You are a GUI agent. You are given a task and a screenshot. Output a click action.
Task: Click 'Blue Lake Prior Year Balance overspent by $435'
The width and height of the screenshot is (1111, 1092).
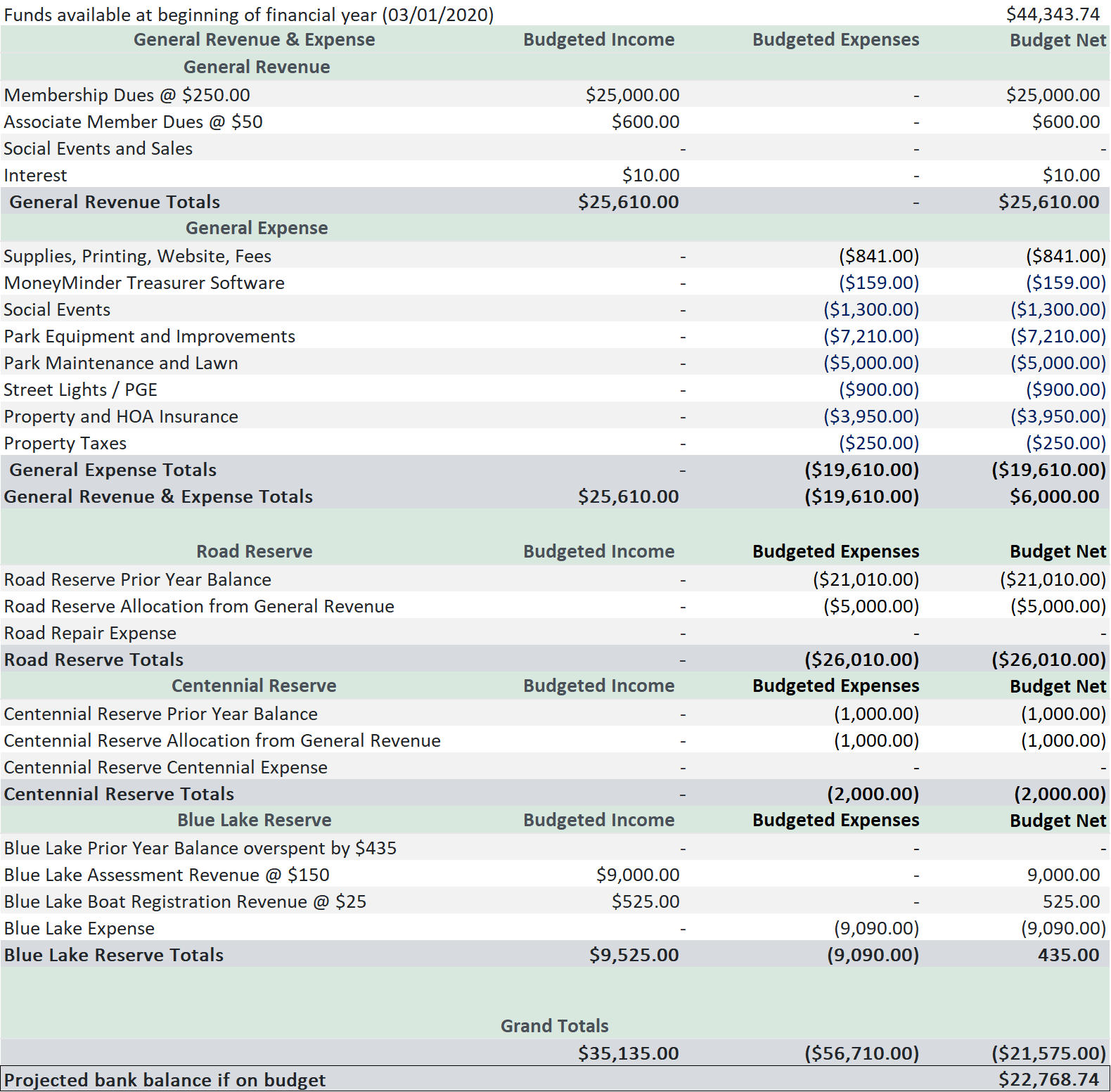coord(200,848)
